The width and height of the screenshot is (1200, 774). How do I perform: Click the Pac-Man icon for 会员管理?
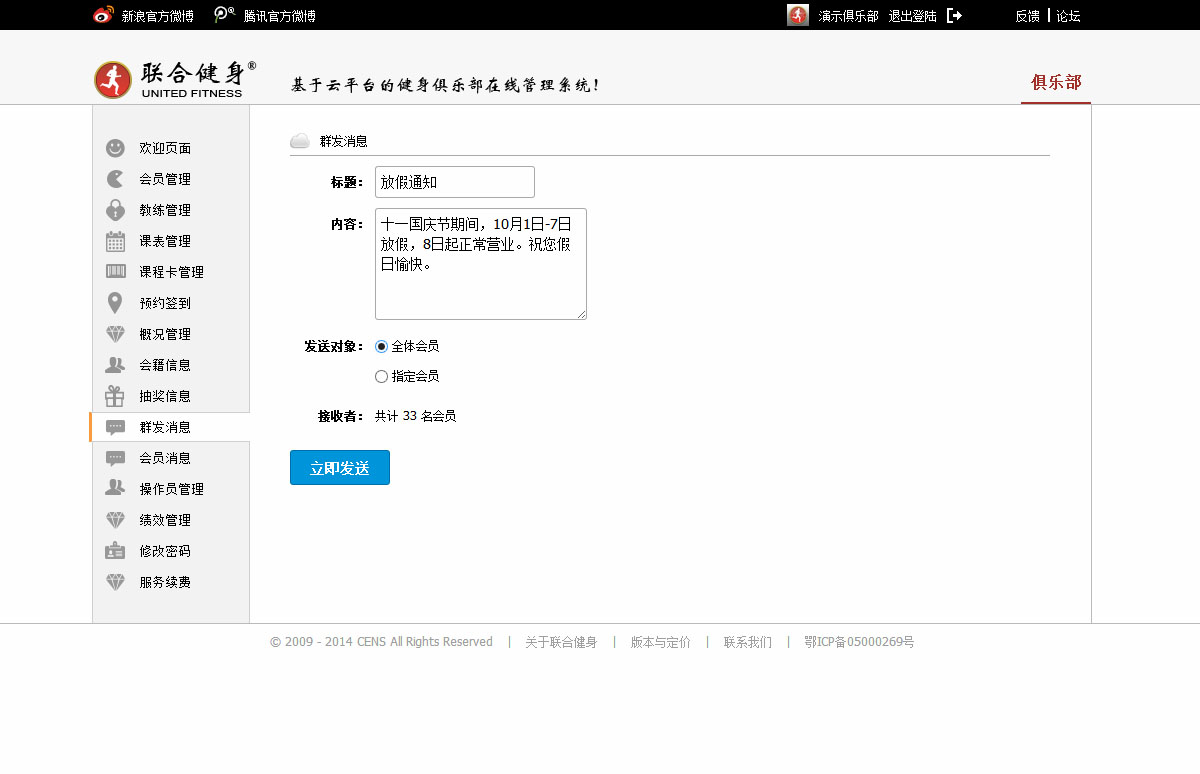(x=115, y=179)
